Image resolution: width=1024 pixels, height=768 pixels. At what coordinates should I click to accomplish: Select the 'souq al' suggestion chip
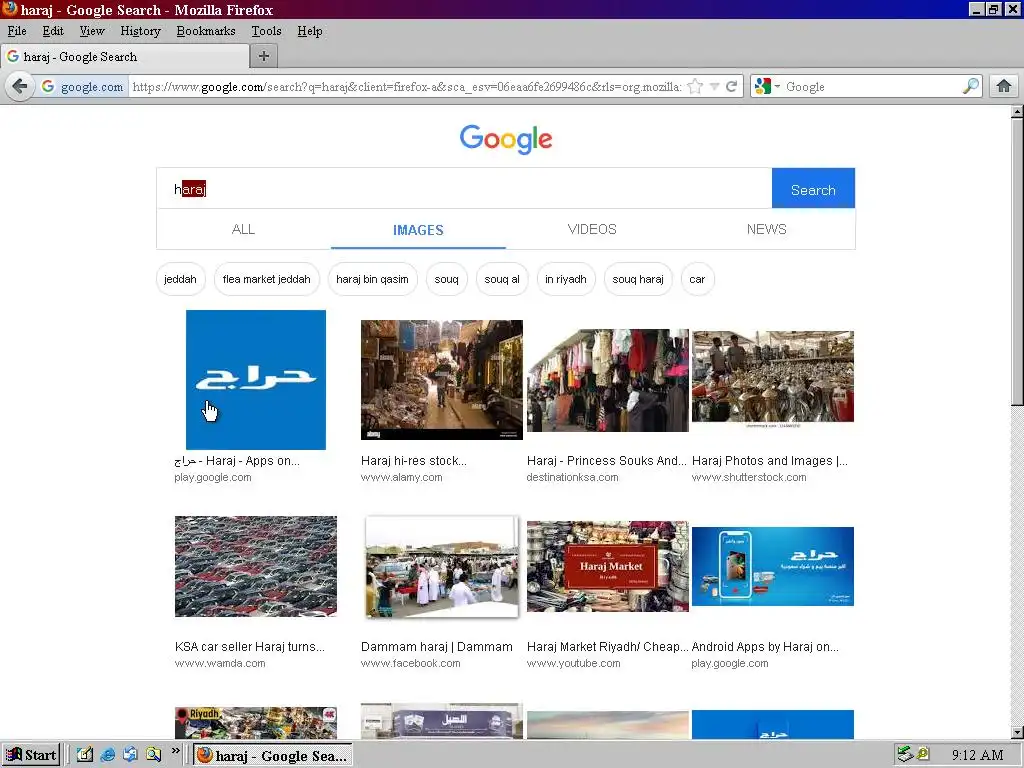[502, 279]
